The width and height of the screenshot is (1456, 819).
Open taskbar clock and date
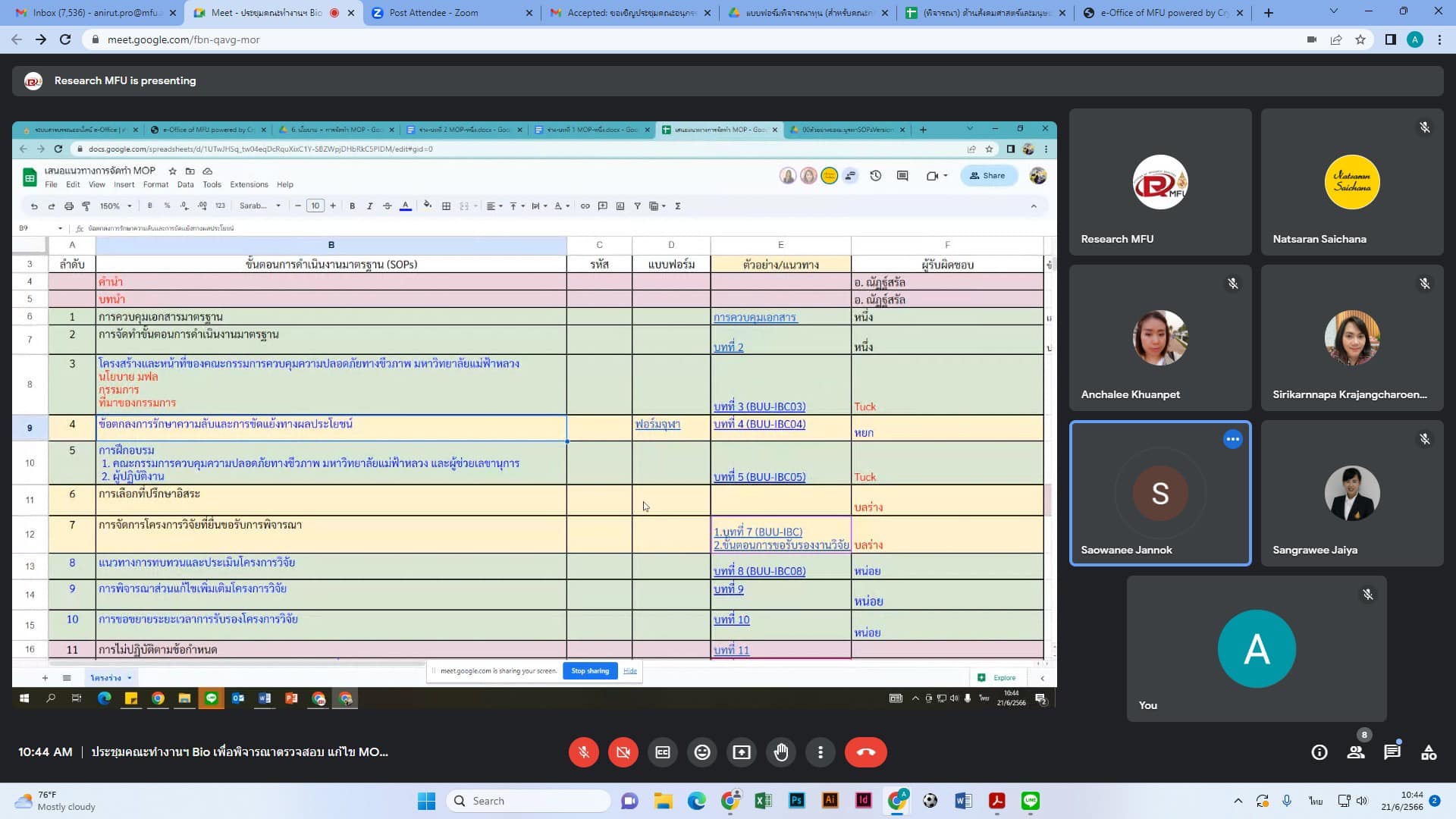point(1401,801)
